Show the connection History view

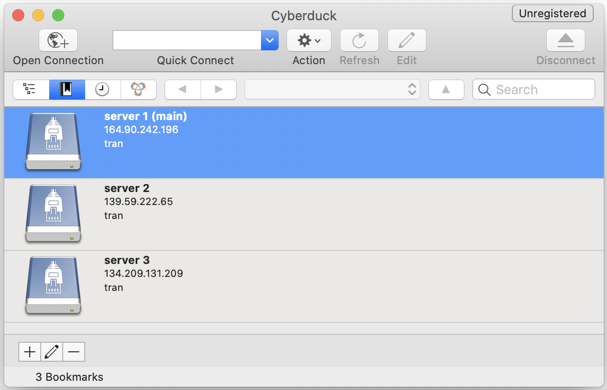pyautogui.click(x=103, y=89)
